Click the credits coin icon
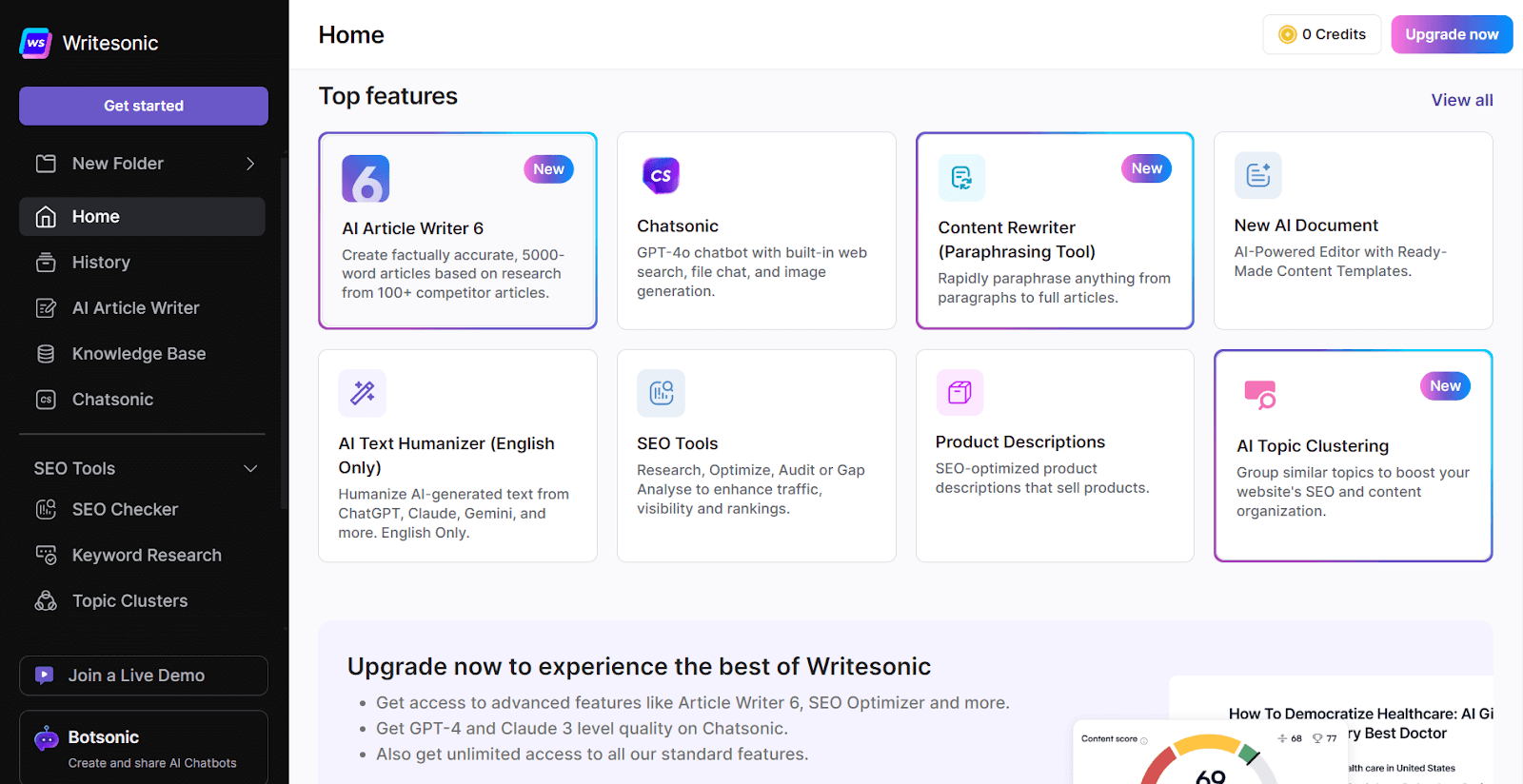 point(1288,34)
